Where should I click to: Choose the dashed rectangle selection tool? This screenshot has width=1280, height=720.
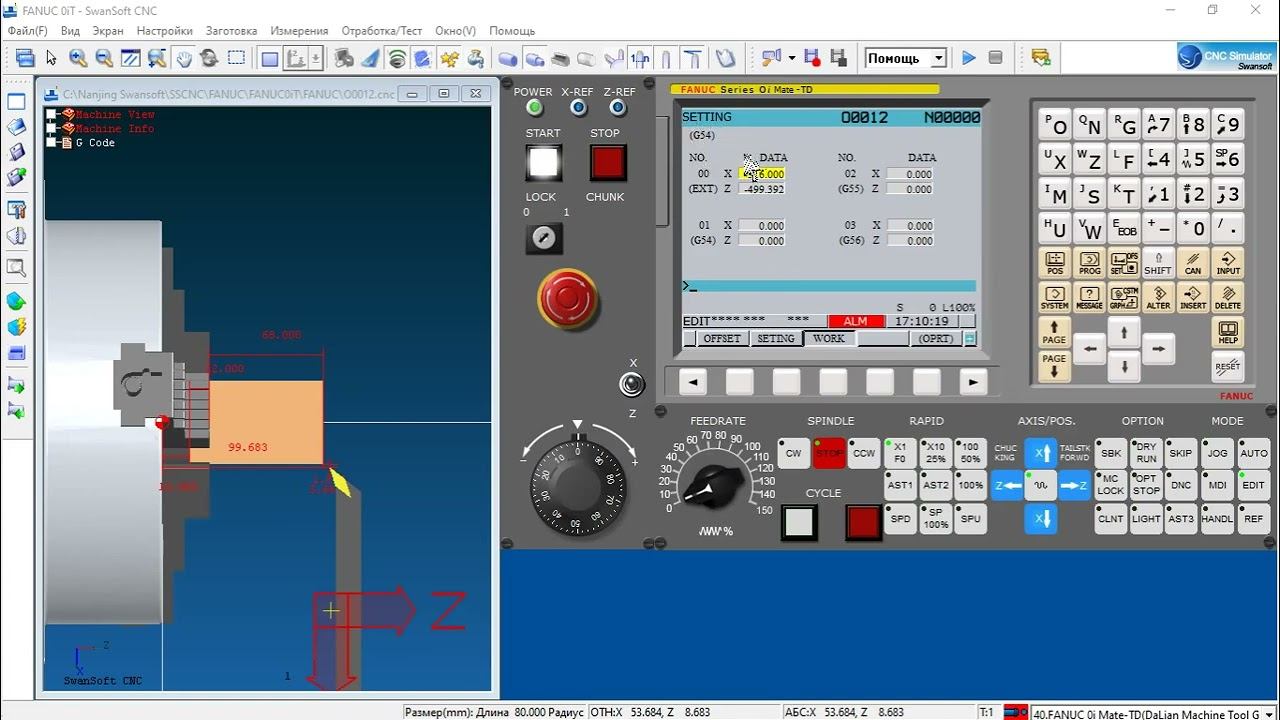pos(236,58)
